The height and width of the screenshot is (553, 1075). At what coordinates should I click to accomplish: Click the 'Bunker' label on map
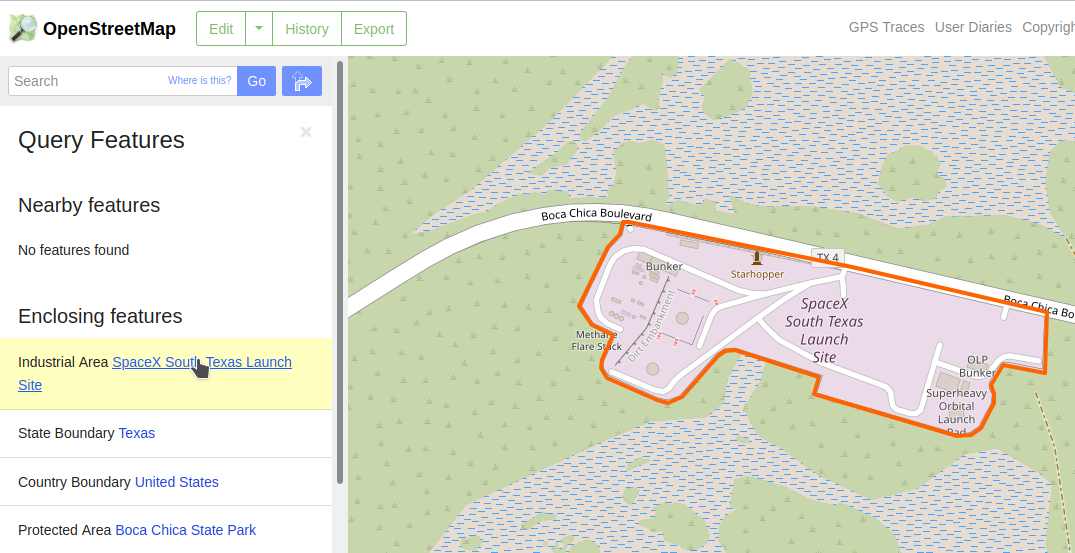[664, 266]
